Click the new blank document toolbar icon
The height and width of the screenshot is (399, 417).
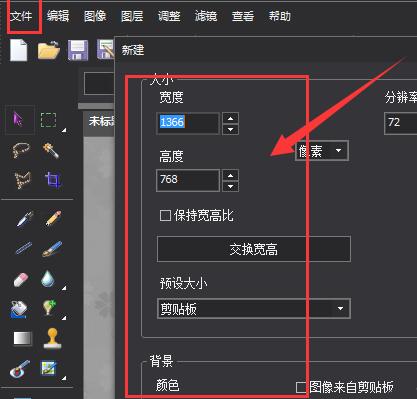[18, 50]
